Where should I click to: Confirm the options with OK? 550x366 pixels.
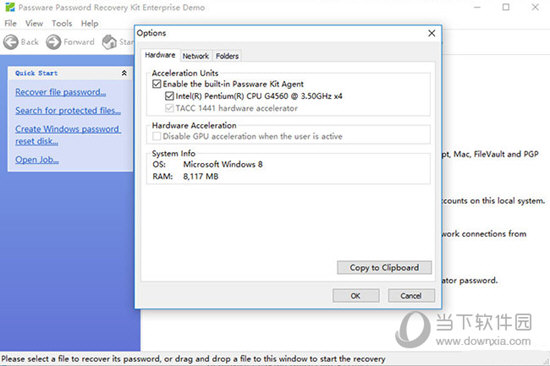point(356,295)
